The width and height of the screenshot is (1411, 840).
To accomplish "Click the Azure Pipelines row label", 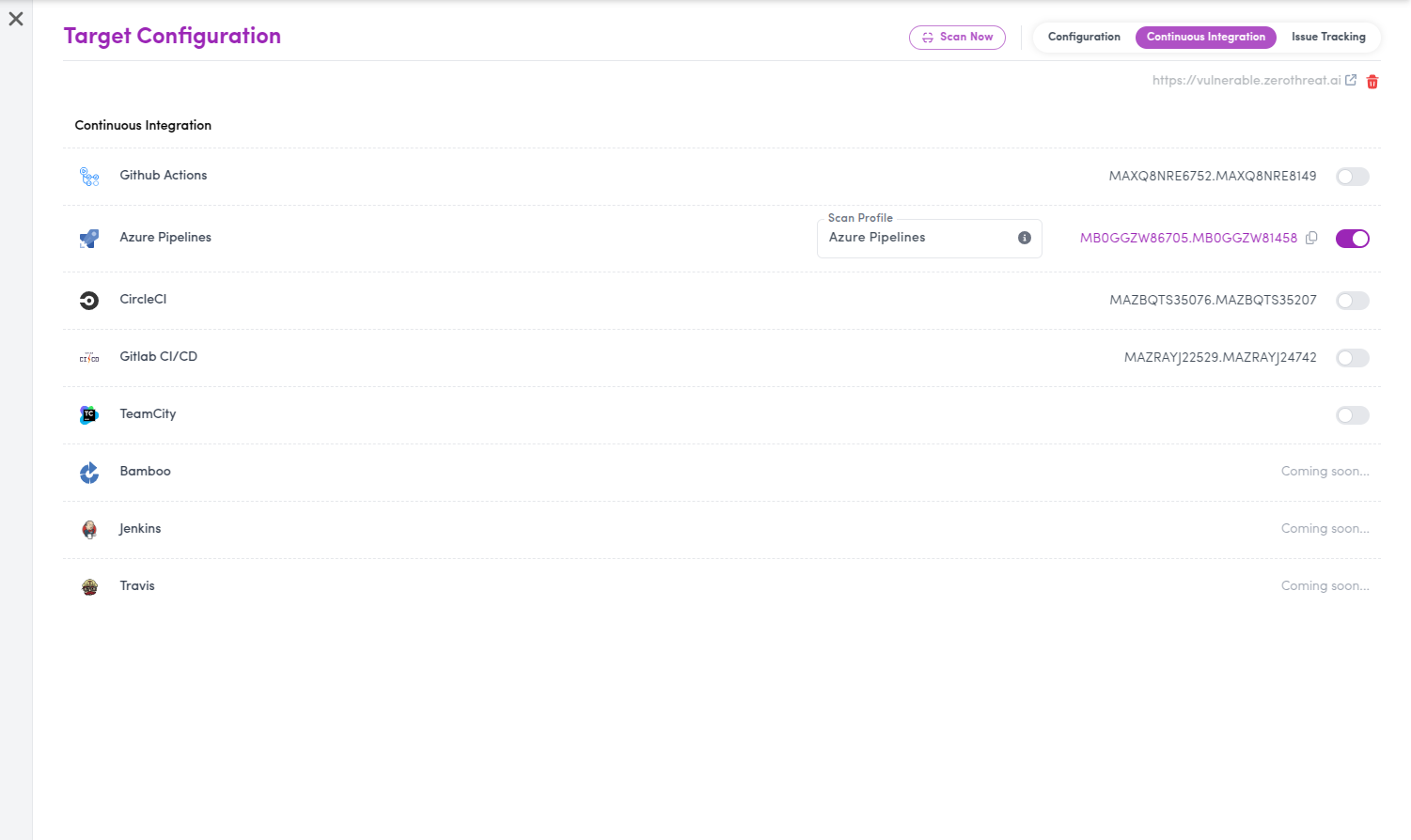I will point(165,237).
